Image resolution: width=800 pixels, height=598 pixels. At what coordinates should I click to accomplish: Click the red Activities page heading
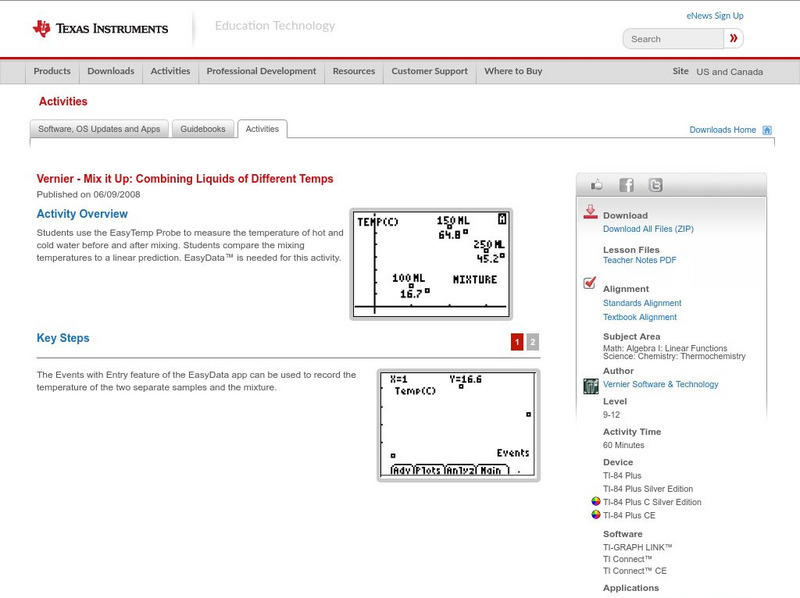coord(63,102)
